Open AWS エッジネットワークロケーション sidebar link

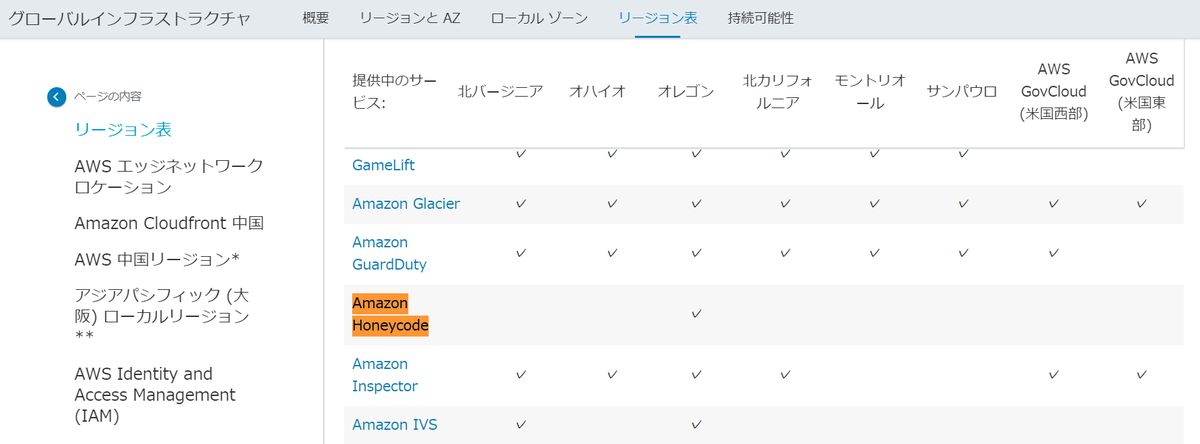[x=168, y=176]
